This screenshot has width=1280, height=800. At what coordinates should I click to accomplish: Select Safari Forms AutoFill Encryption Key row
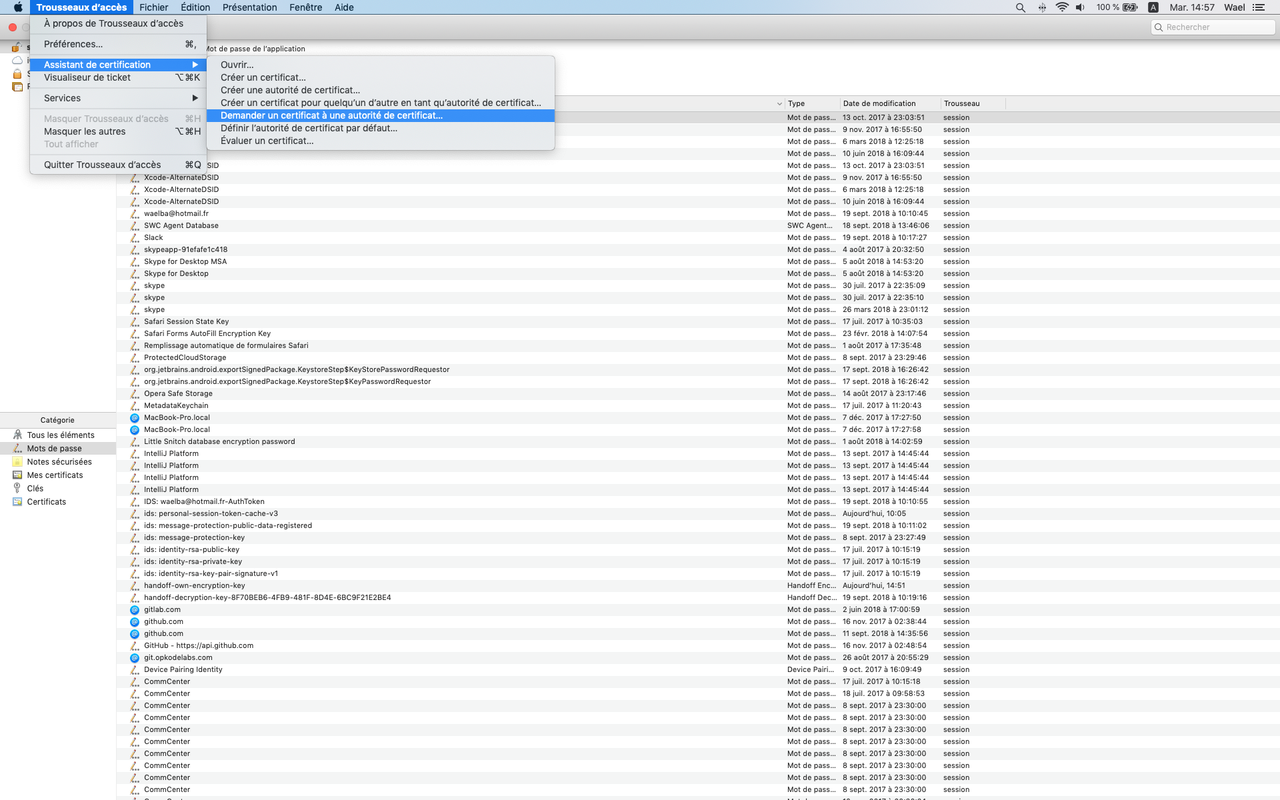coord(698,333)
